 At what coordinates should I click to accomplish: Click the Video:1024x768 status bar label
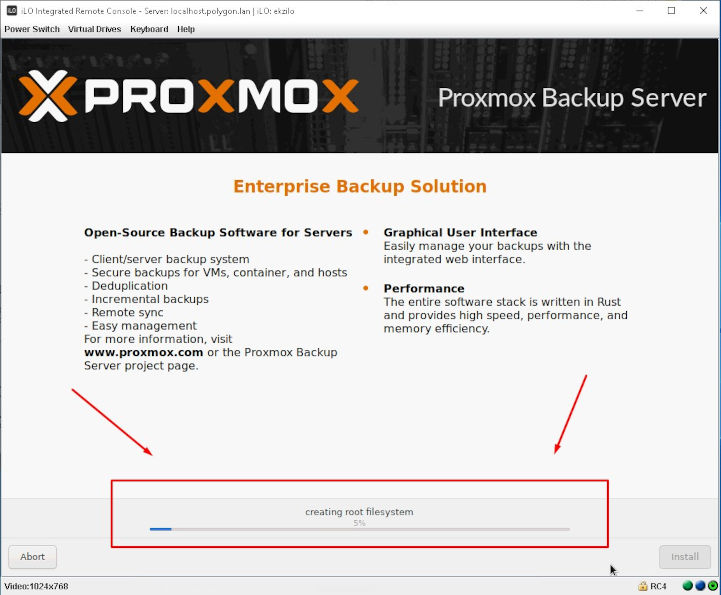point(36,586)
